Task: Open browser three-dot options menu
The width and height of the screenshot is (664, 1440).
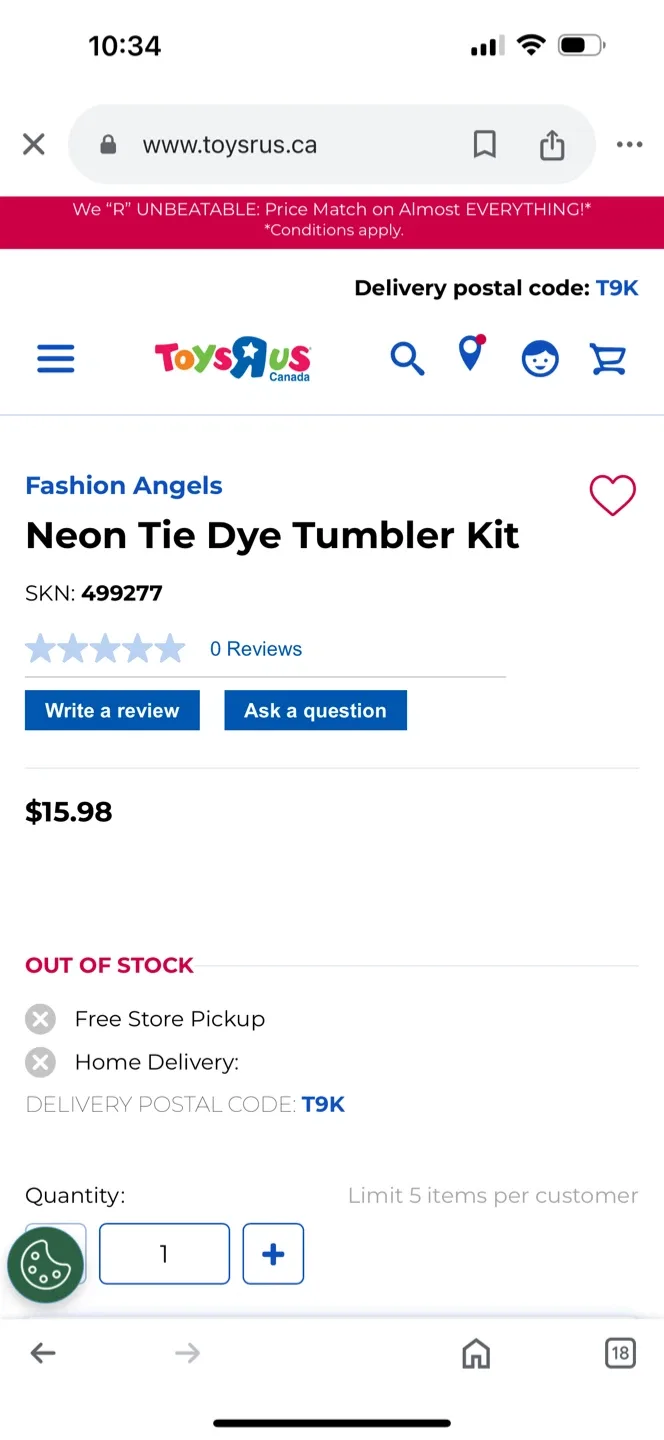Action: pyautogui.click(x=629, y=145)
